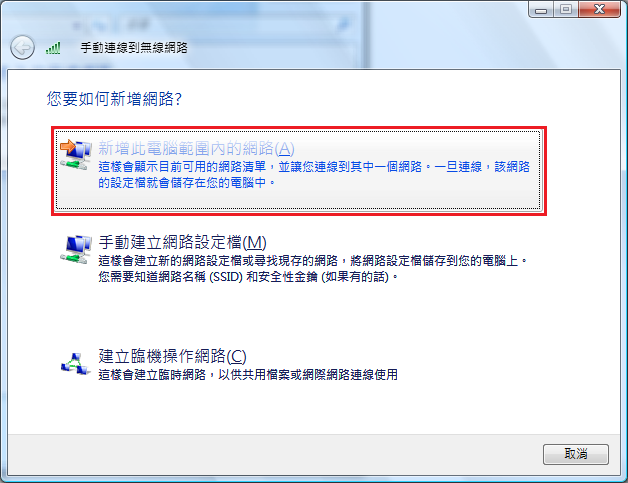Choose 手動建立網路設定檔(M) option title
The height and width of the screenshot is (483, 628).
(x=182, y=242)
